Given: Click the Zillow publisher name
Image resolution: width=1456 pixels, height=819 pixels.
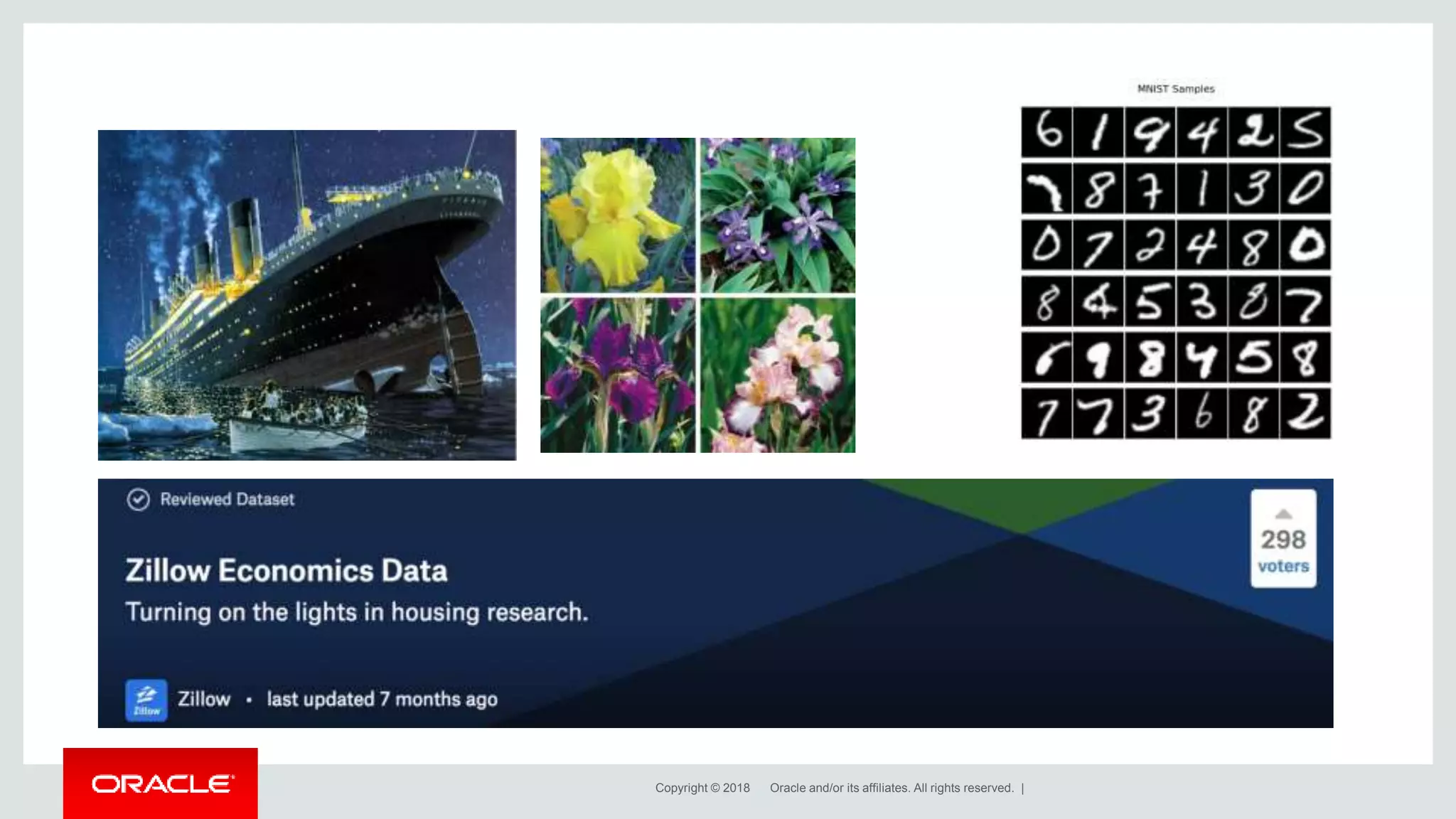Looking at the screenshot, I should coord(204,699).
